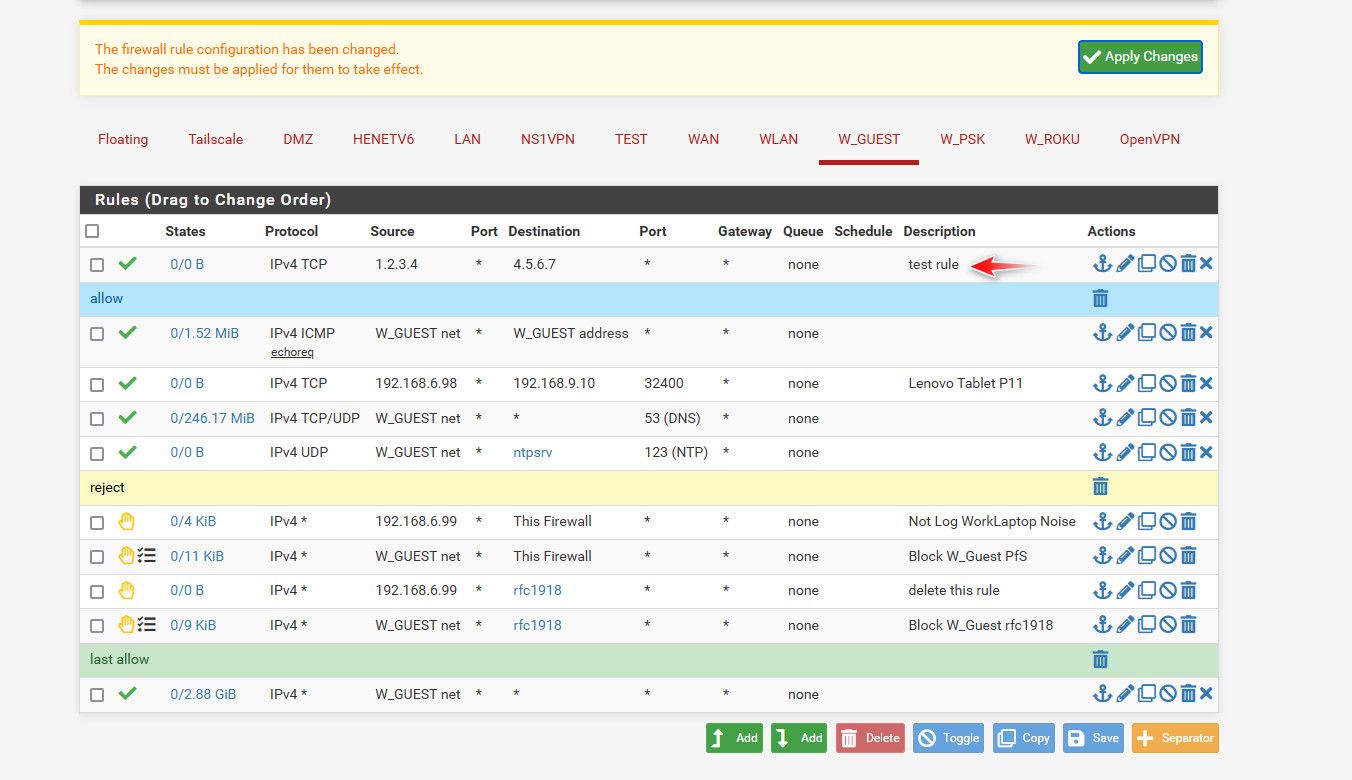The height and width of the screenshot is (780, 1352).
Task: Open the 0/1.52 MiB states link
Action: pos(204,333)
